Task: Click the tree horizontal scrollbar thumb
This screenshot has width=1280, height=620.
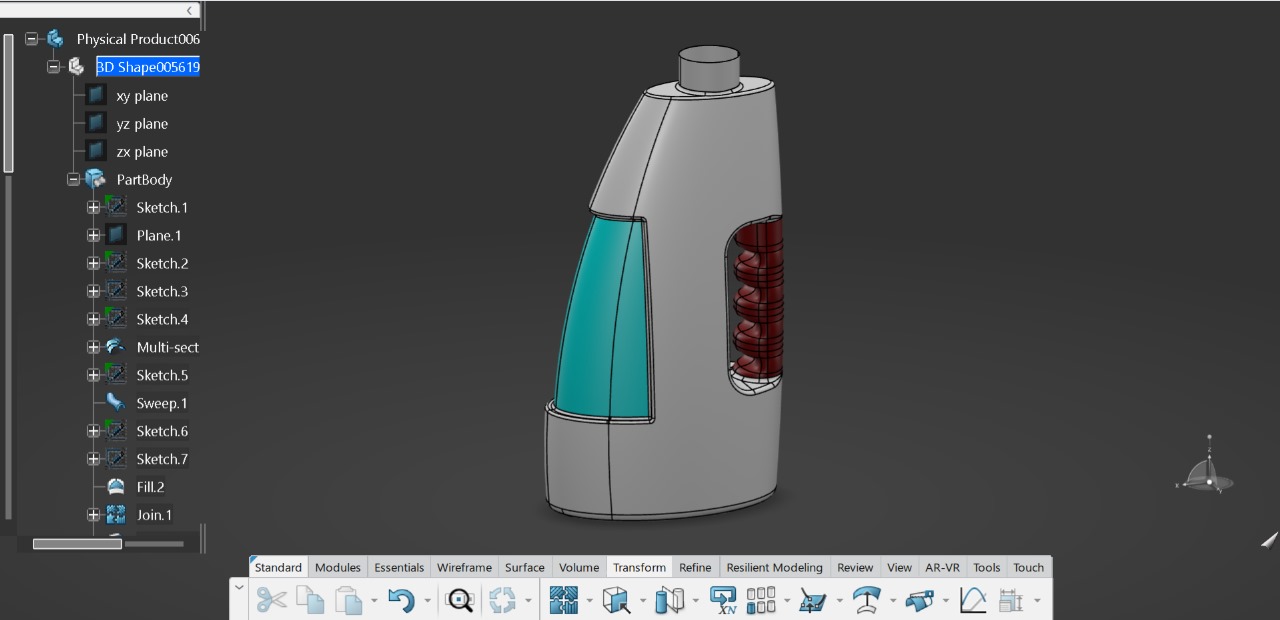Action: pos(78,544)
